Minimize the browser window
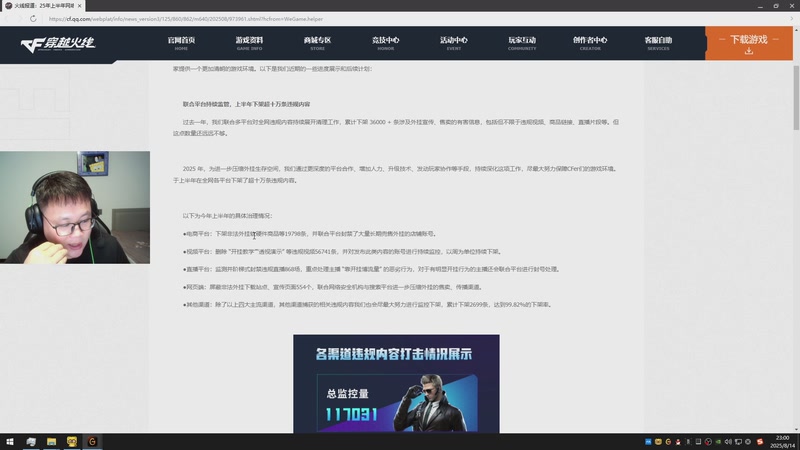This screenshot has width=800, height=450. pos(760,6)
